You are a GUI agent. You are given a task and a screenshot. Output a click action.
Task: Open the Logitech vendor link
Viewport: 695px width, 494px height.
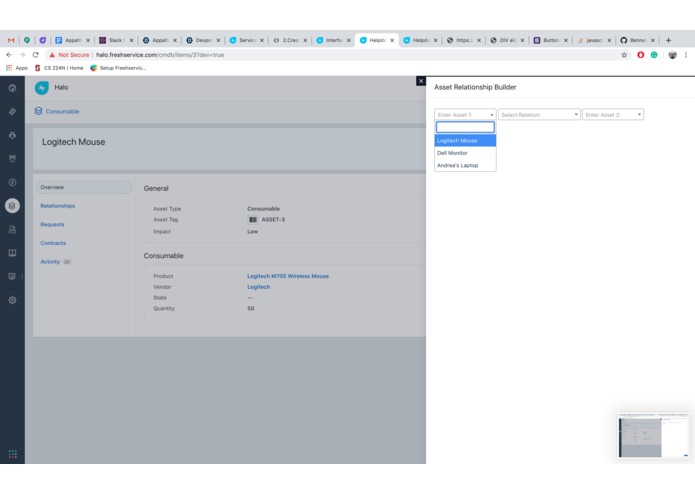pos(258,287)
